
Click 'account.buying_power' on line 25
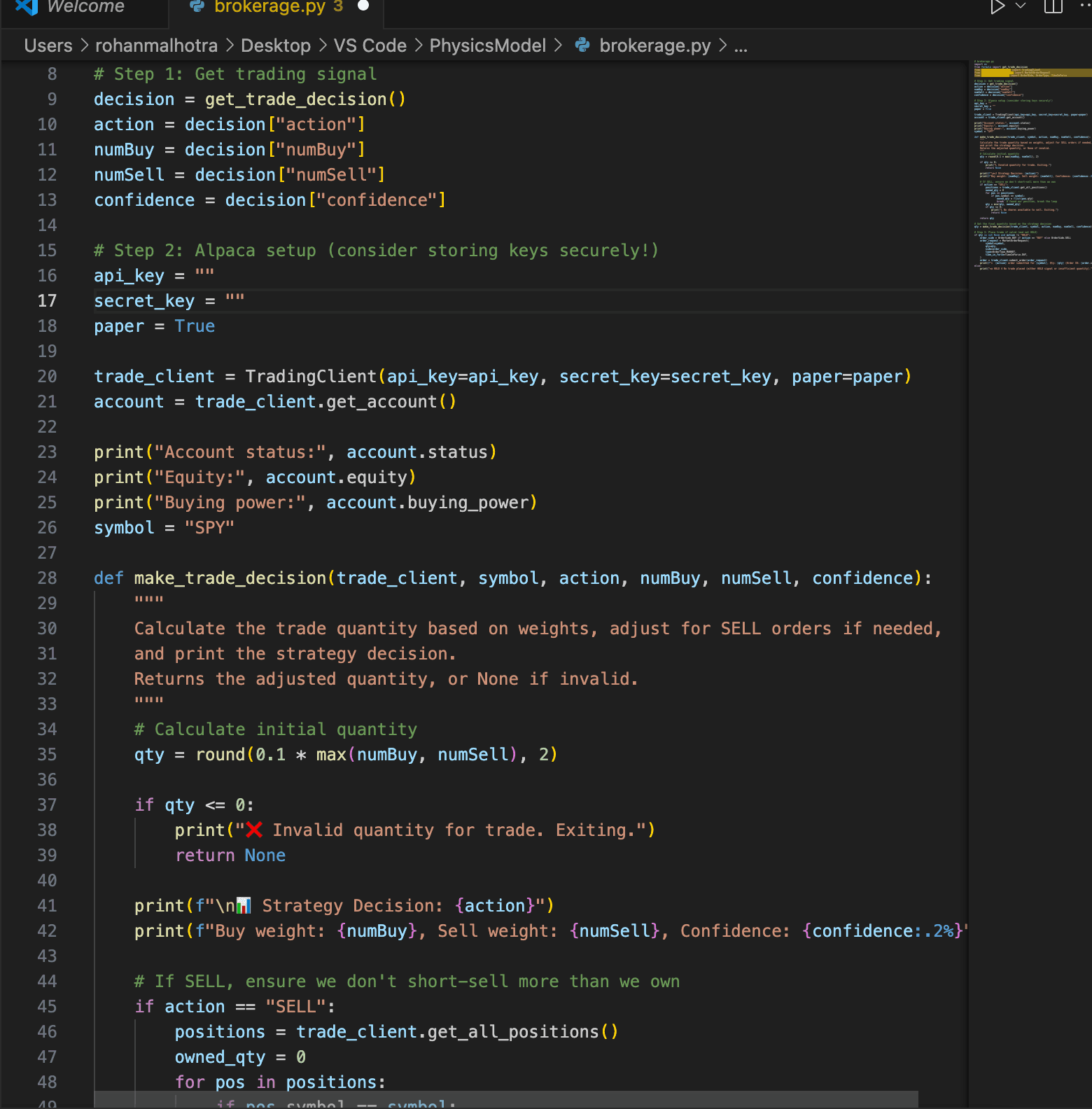428,503
